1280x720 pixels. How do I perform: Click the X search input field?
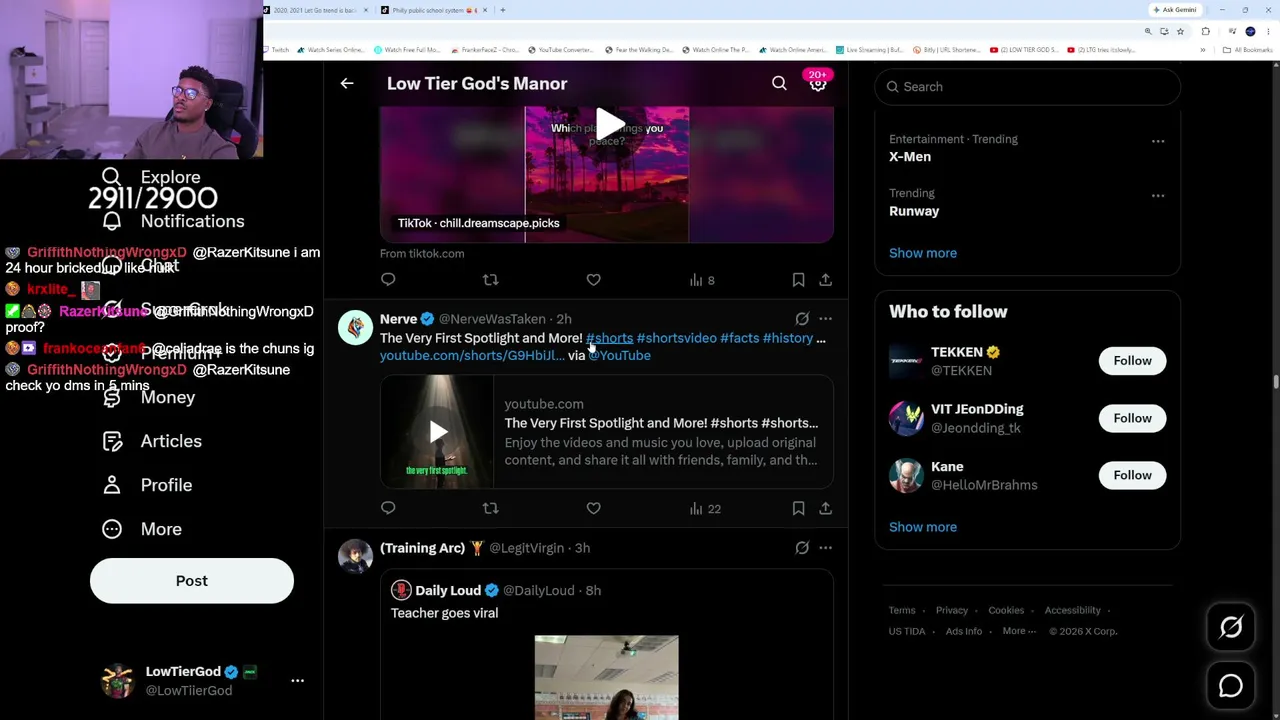(1027, 87)
